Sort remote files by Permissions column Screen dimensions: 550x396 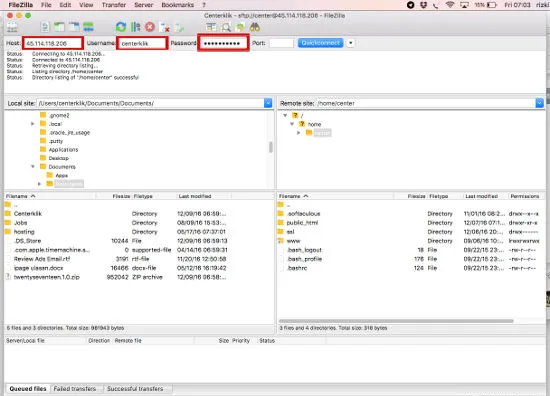(526, 196)
